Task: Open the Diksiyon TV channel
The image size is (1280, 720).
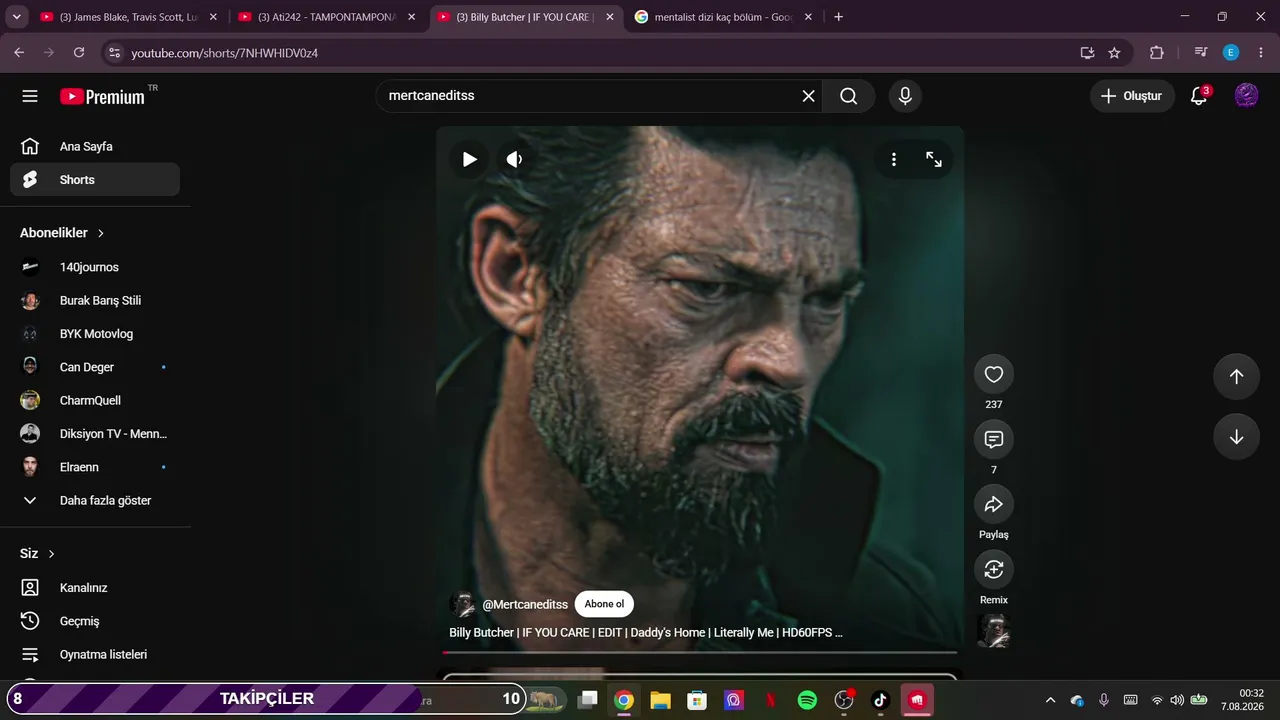Action: pos(95,434)
